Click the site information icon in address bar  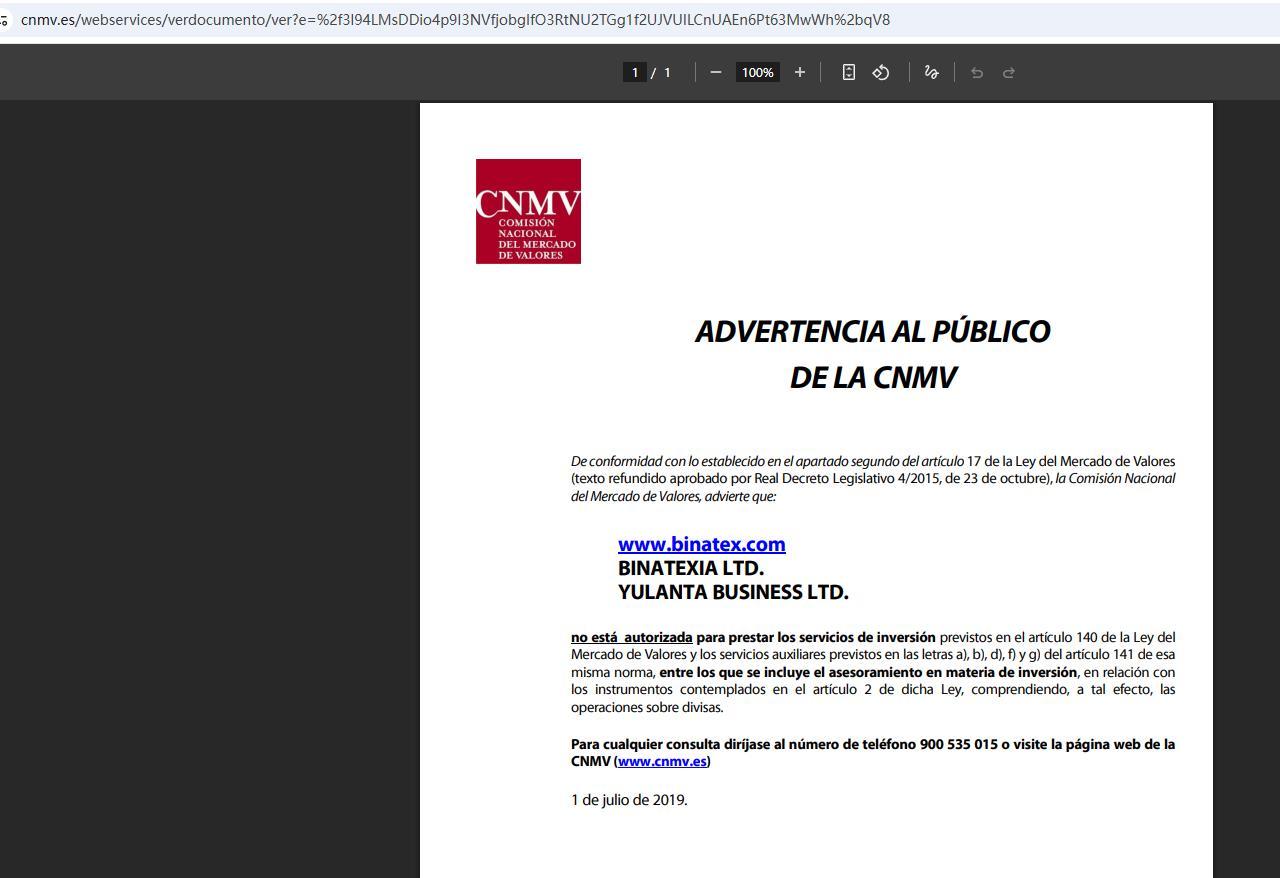point(4,20)
